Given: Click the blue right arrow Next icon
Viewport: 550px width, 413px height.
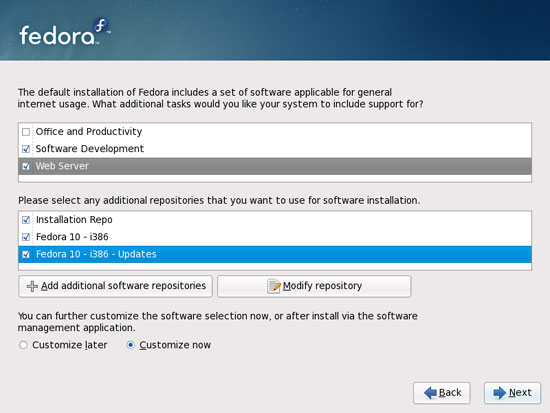Looking at the screenshot, I should pos(499,393).
